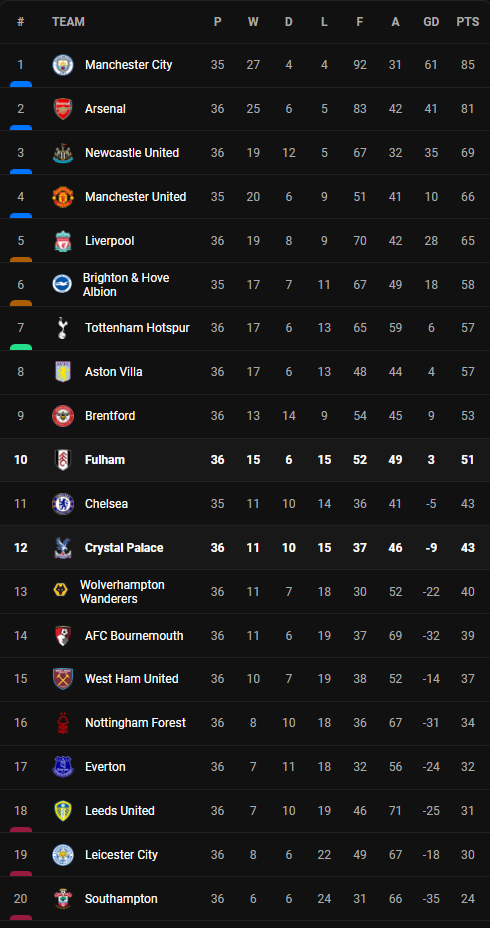Click the Leeds United crest icon
The image size is (490, 928).
pos(63,811)
